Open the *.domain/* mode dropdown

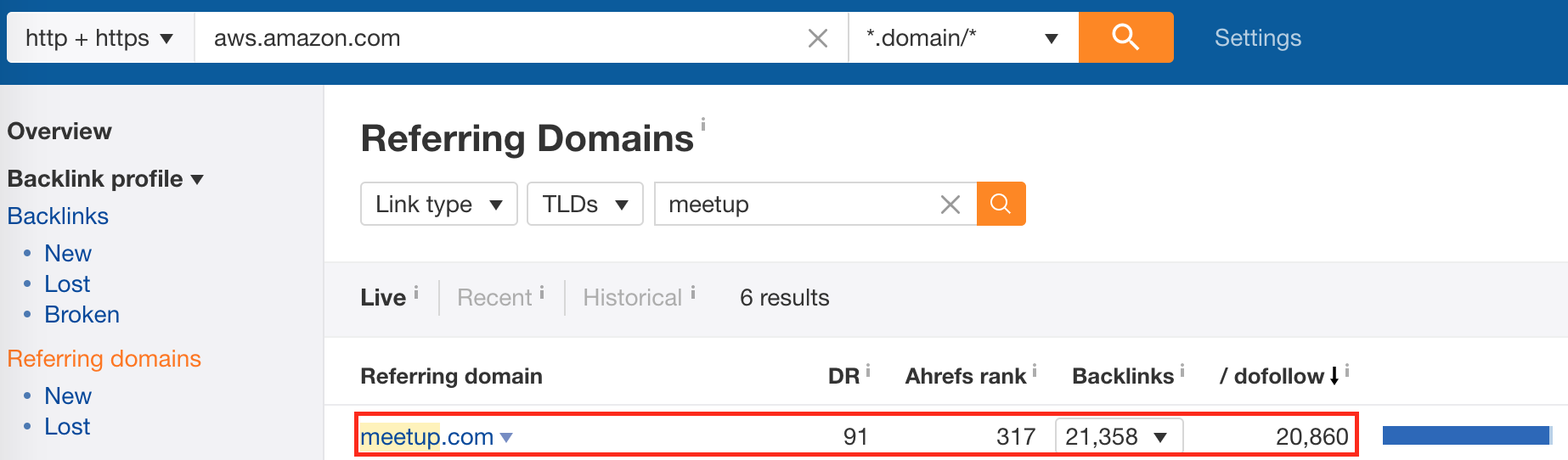tap(963, 37)
